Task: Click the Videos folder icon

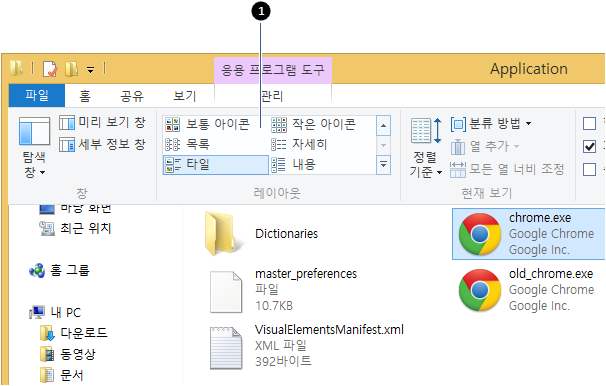Action: [47, 354]
